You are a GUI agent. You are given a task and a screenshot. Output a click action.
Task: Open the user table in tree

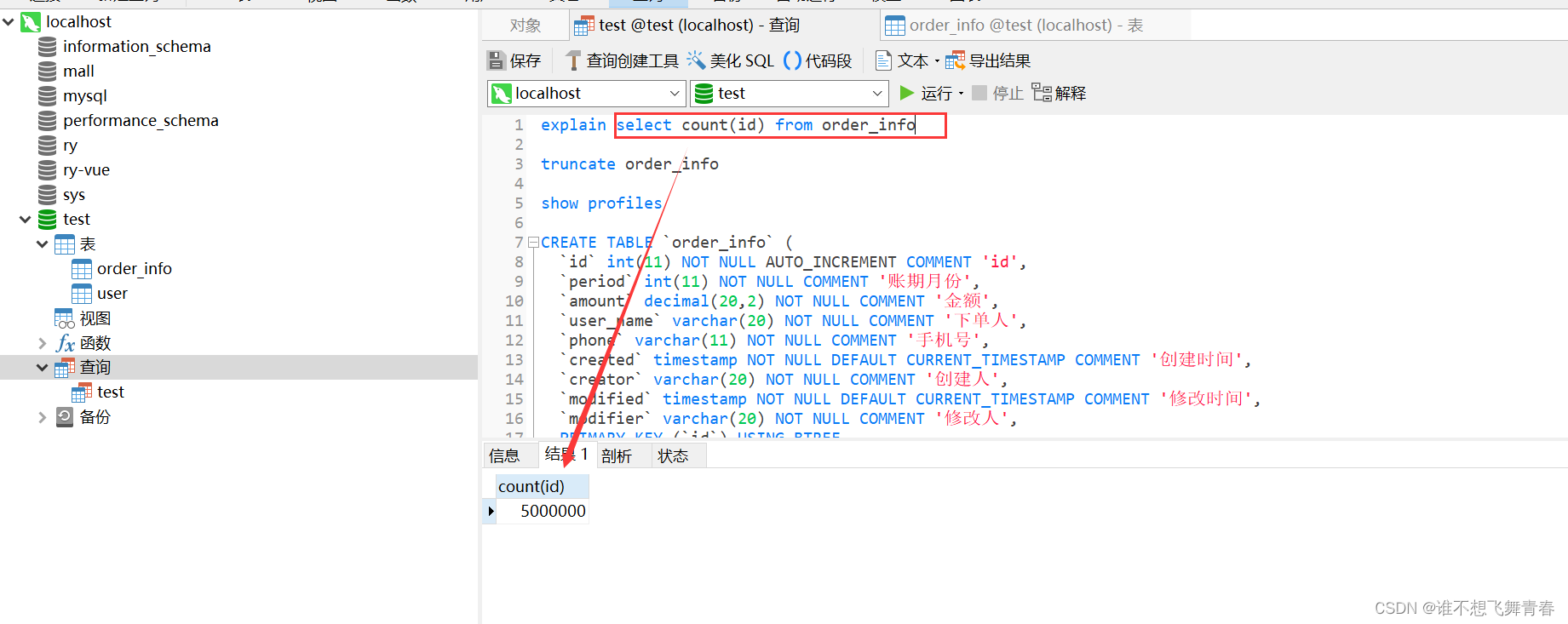[112, 294]
